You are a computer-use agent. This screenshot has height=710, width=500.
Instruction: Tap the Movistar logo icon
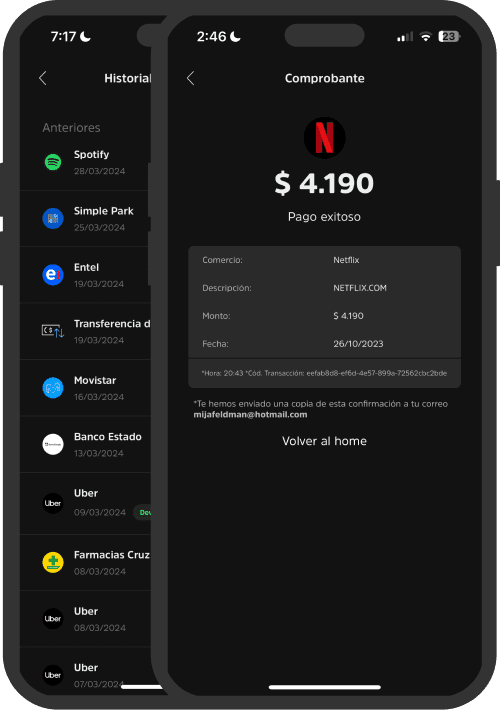point(53,388)
